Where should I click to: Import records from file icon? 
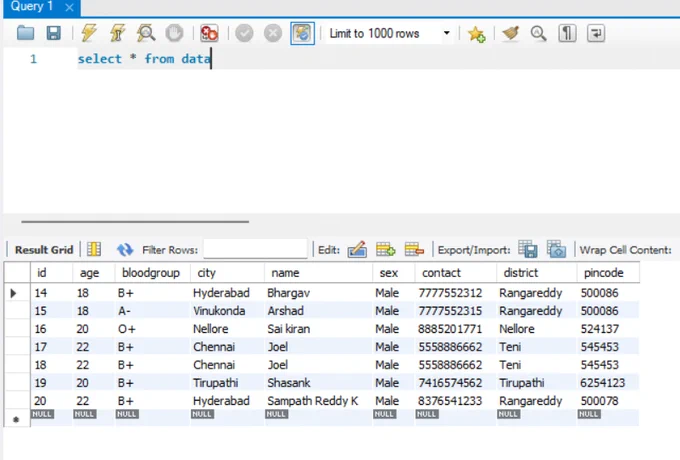click(x=556, y=249)
